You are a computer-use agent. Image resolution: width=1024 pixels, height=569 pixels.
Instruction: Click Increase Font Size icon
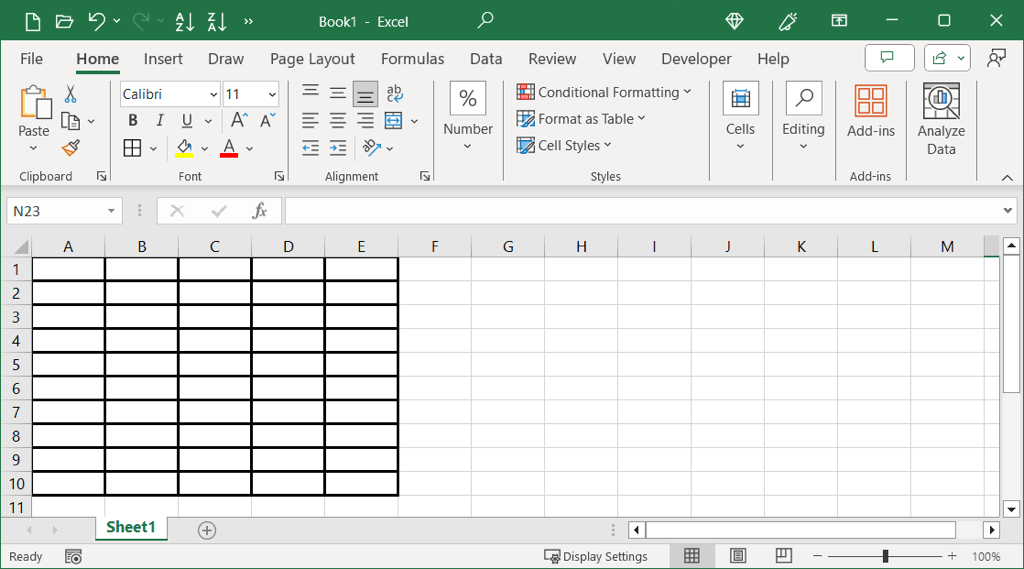click(x=239, y=121)
